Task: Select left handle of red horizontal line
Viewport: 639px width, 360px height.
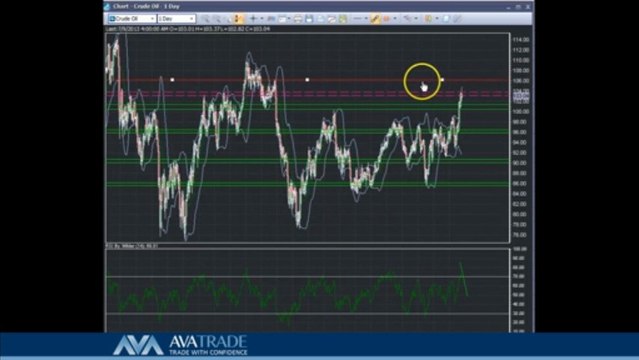Action: pyautogui.click(x=172, y=80)
